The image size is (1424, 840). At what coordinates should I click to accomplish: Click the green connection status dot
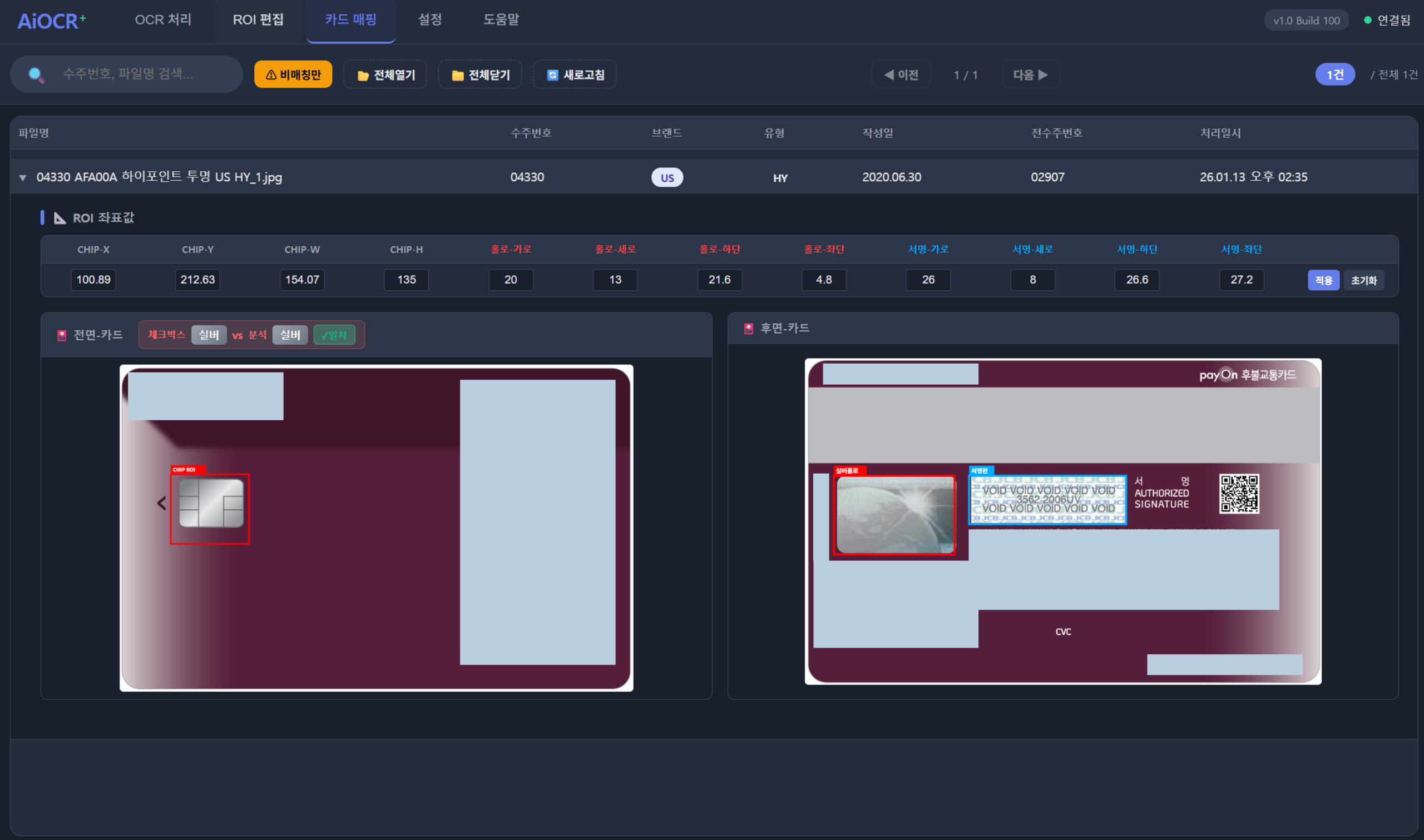1367,21
